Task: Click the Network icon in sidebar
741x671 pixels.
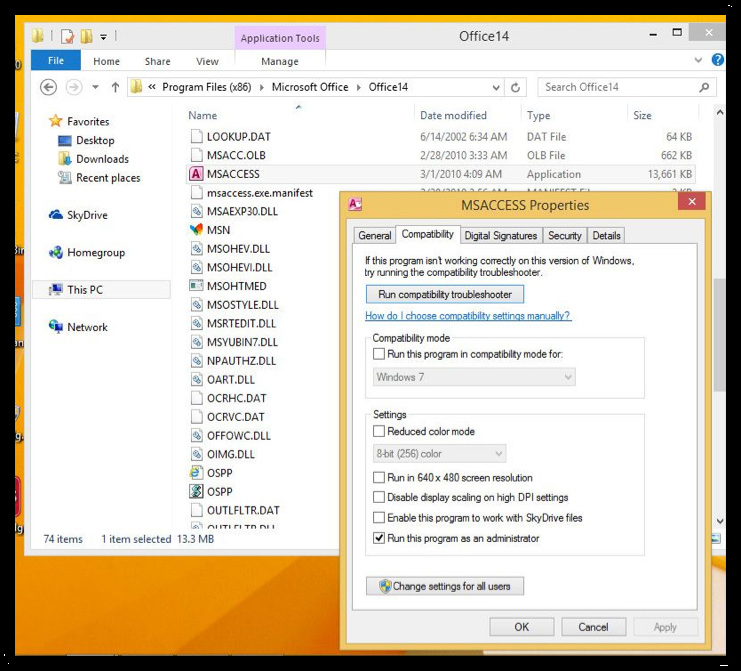Action: [55, 327]
